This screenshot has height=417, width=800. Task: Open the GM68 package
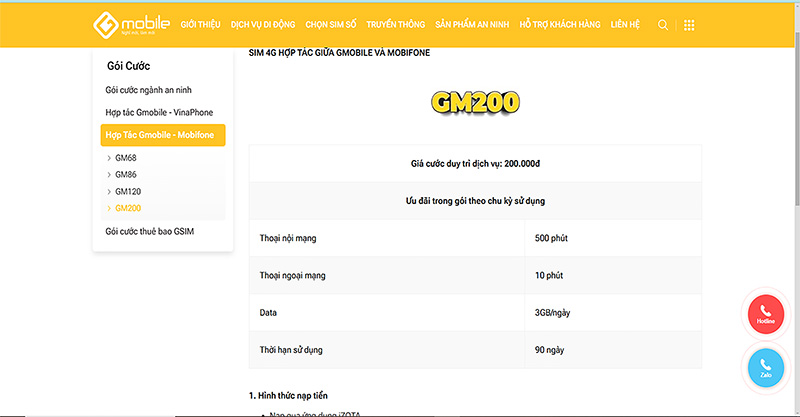126,158
